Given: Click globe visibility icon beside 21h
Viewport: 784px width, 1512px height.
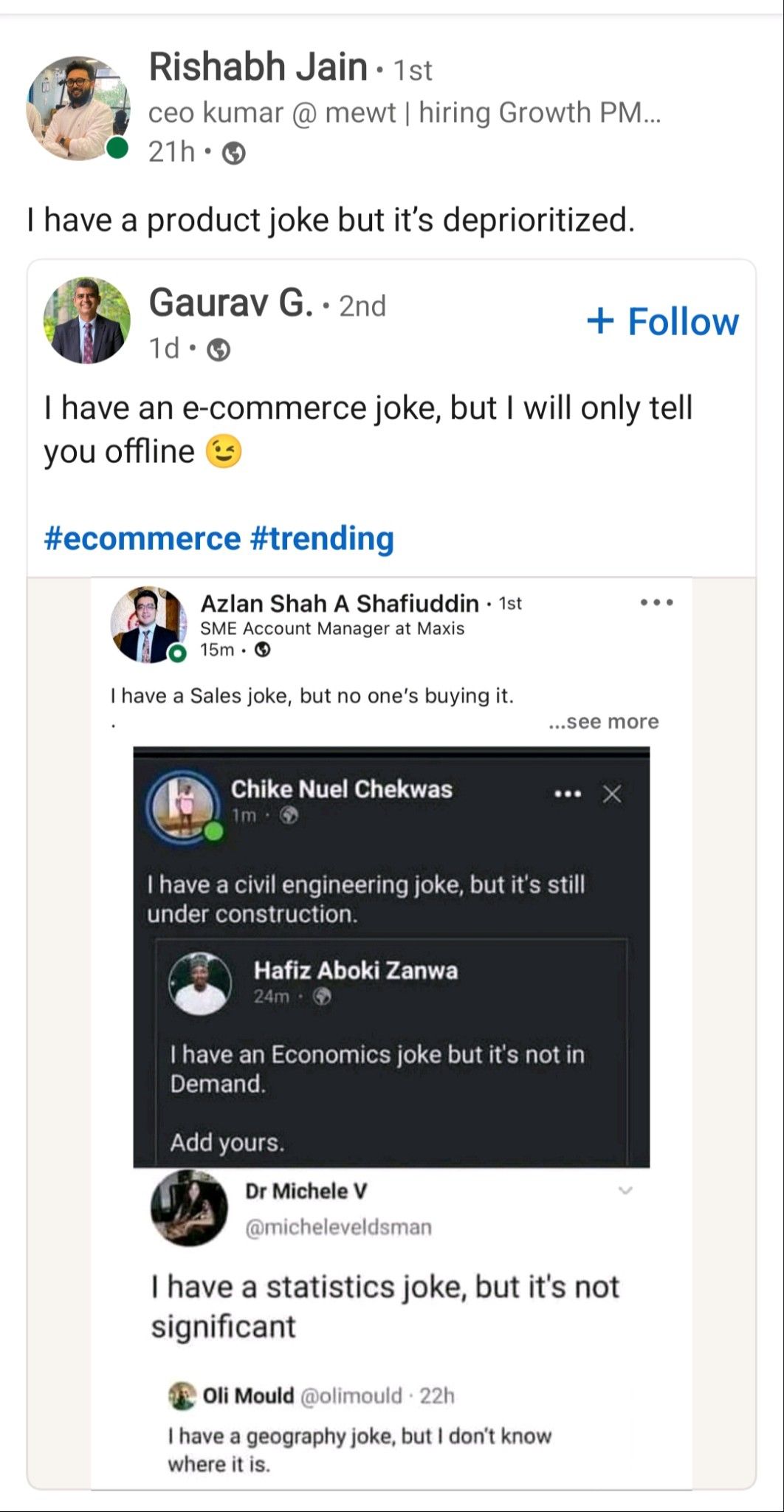Looking at the screenshot, I should [x=234, y=153].
